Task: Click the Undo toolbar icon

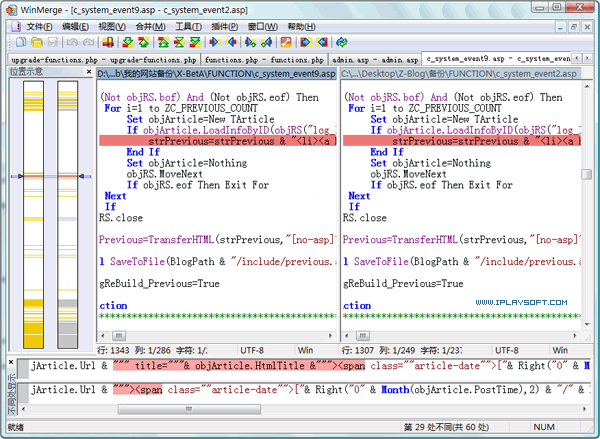Action: 72,43
